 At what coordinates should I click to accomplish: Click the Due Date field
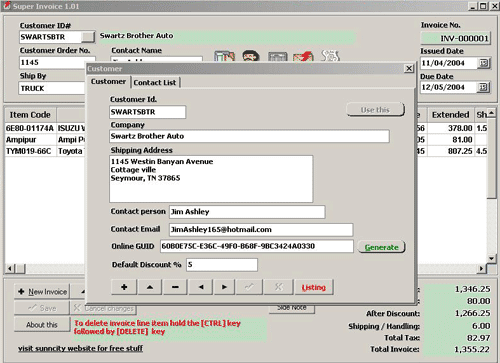(x=449, y=87)
